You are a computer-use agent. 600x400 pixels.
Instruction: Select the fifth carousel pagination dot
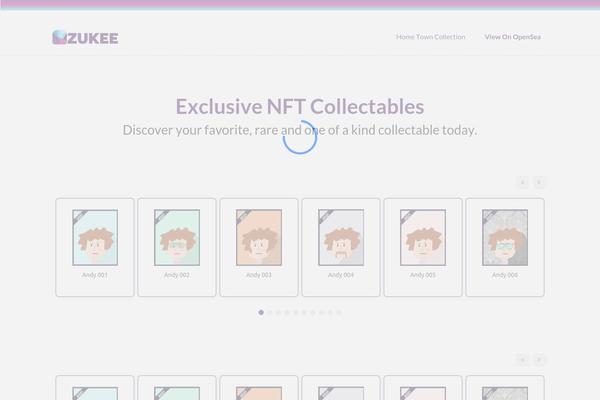tap(295, 312)
